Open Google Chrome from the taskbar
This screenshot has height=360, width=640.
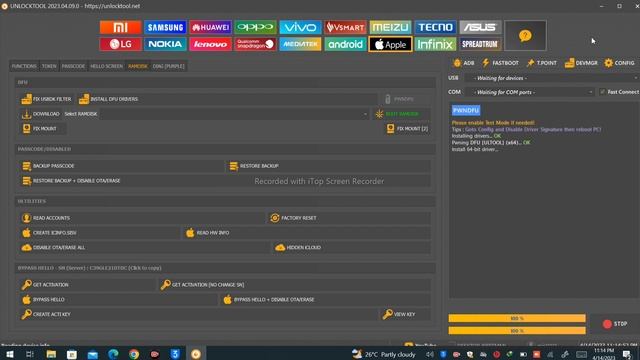tap(134, 354)
